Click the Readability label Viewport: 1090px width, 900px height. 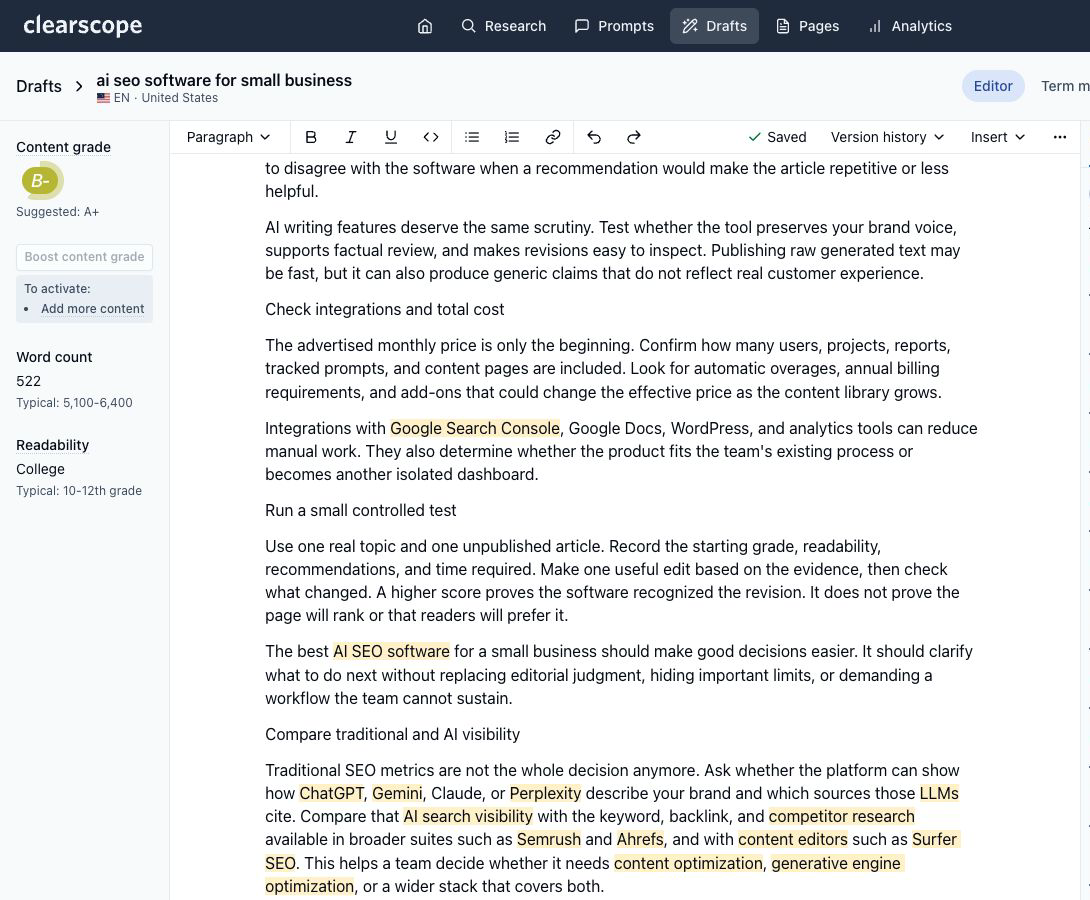pos(52,445)
